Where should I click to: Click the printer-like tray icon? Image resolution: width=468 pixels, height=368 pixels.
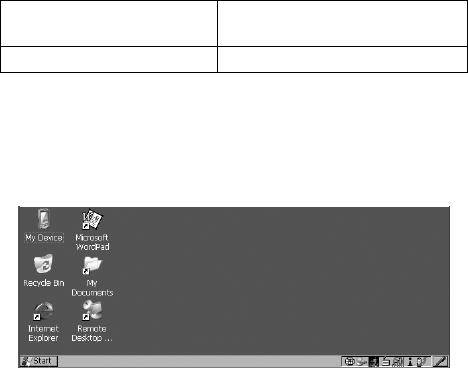pyautogui.click(x=386, y=362)
